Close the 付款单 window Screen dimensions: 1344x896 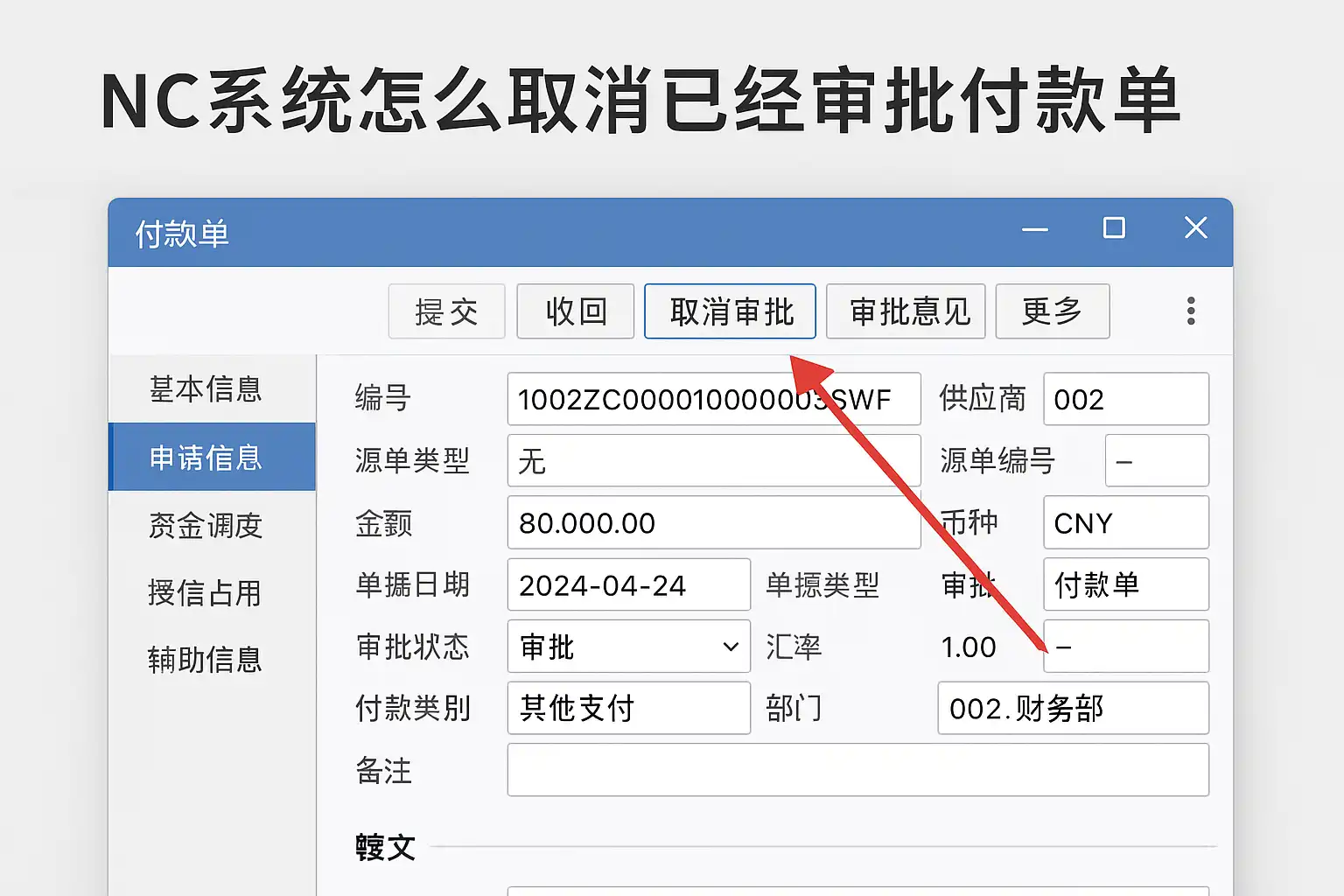[1195, 227]
